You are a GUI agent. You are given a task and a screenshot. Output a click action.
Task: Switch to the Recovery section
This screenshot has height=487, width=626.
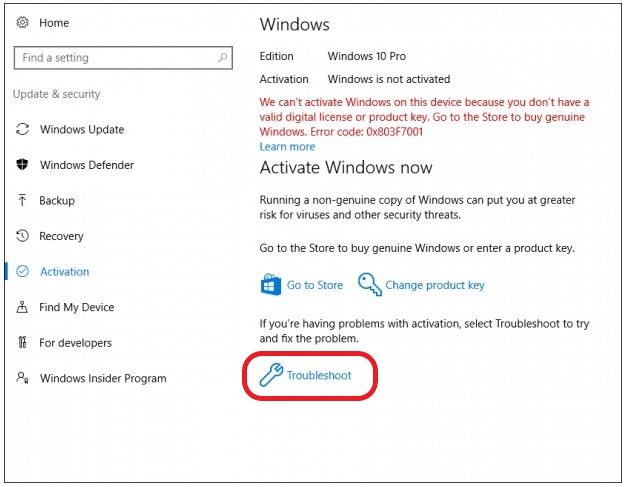pyautogui.click(x=61, y=236)
